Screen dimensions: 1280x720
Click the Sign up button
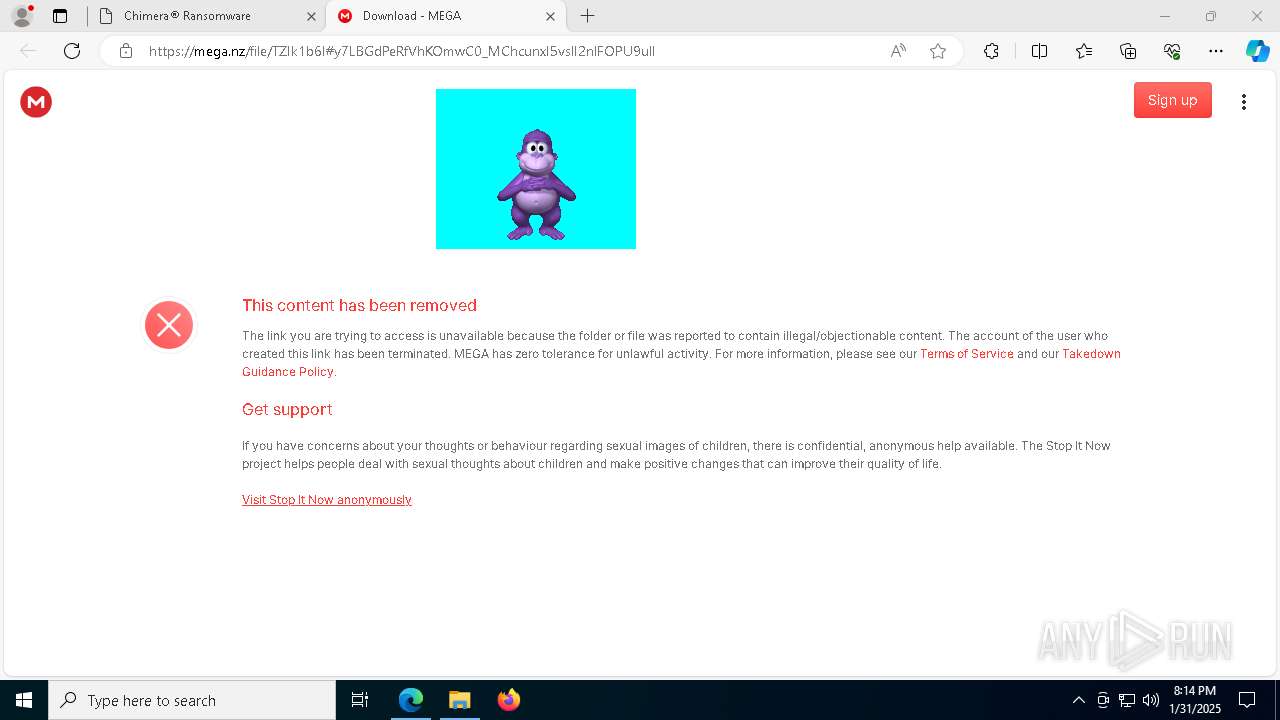(1172, 100)
